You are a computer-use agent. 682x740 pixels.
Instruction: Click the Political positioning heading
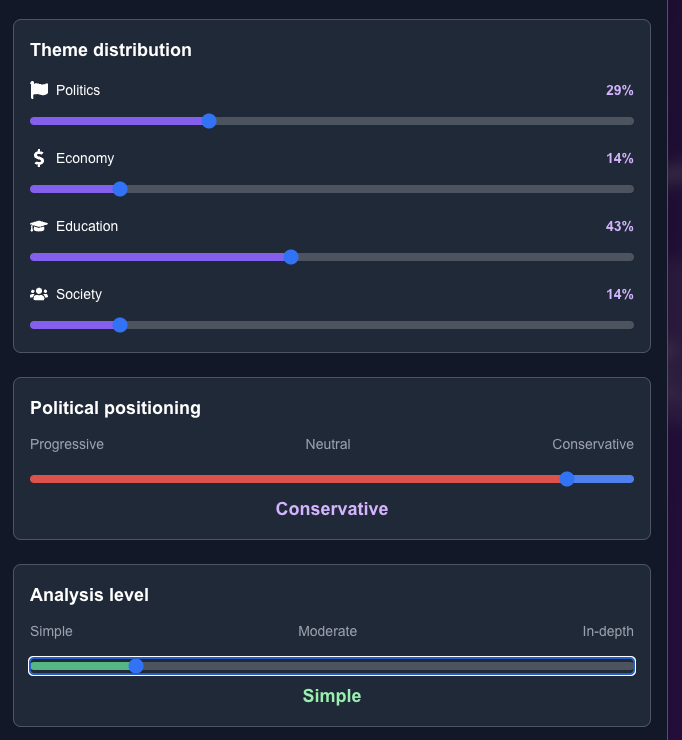(115, 408)
